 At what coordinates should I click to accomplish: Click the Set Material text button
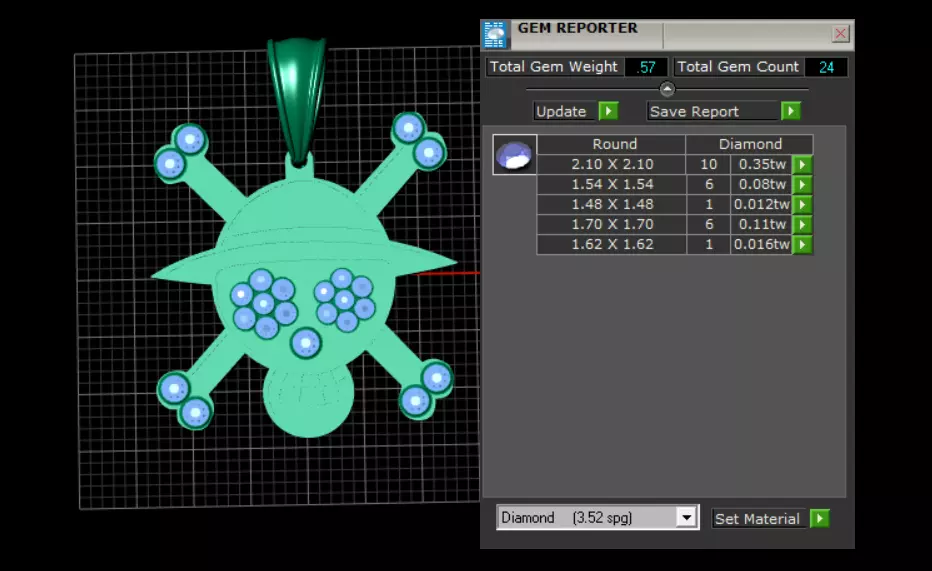tap(758, 519)
